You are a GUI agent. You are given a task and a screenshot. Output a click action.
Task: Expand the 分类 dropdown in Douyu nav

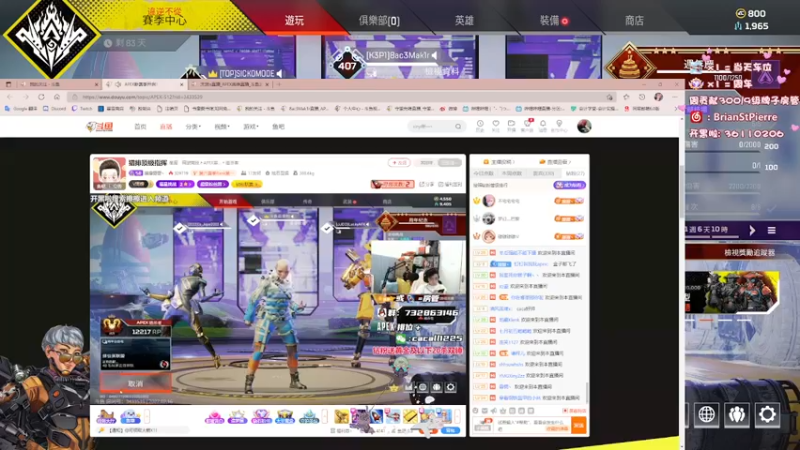point(193,127)
